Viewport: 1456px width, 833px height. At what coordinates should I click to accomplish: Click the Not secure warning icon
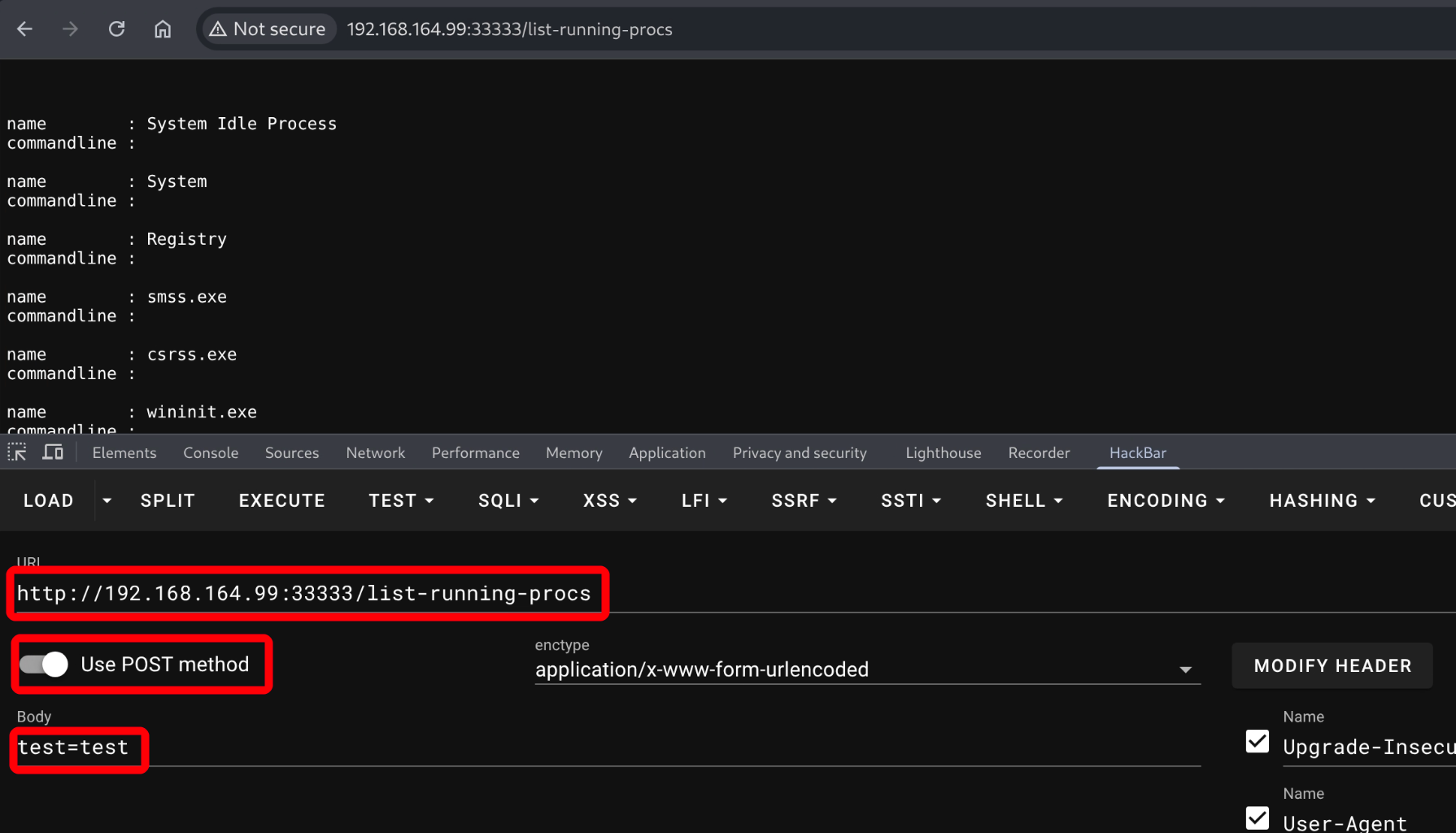218,29
